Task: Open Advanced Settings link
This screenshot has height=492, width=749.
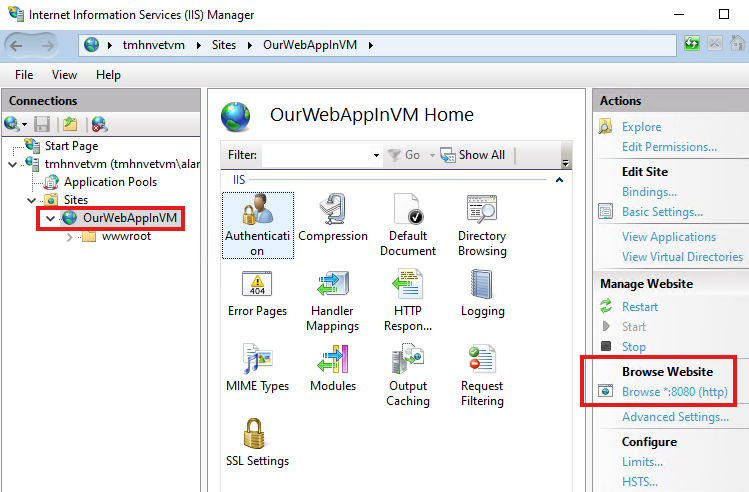Action: pyautogui.click(x=675, y=417)
